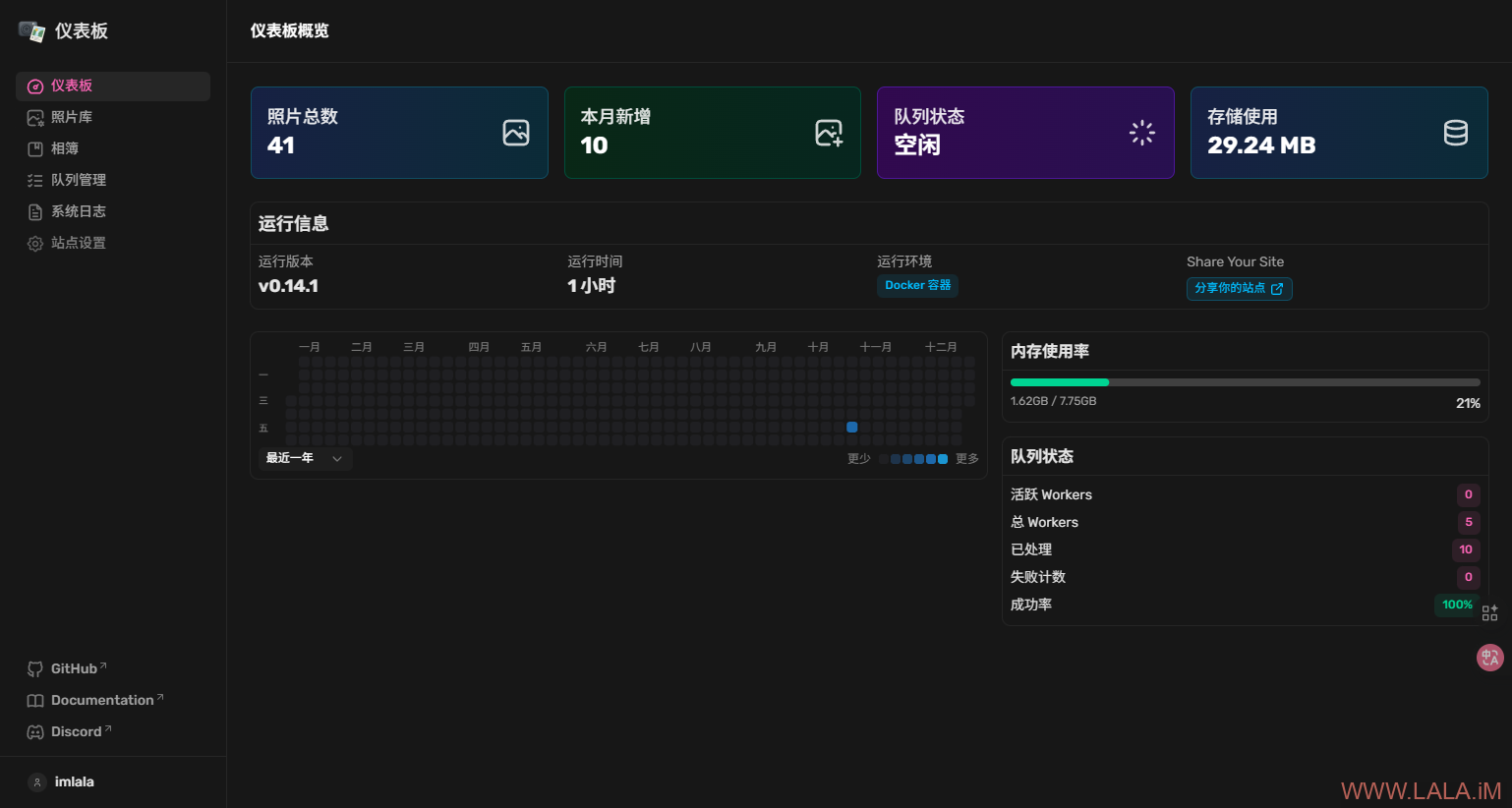The width and height of the screenshot is (1512, 808).
Task: Open the Documentation link
Action: click(x=102, y=700)
